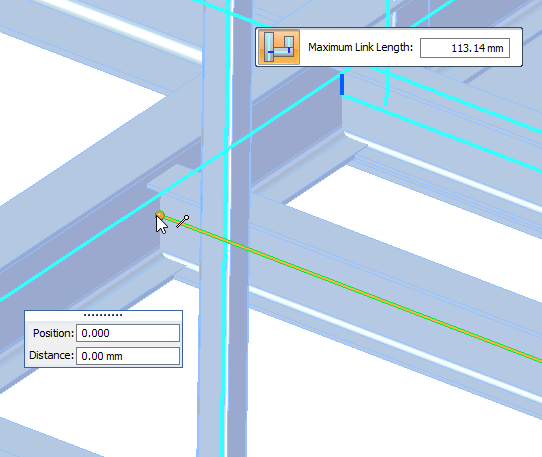Click the Distance input field
This screenshot has width=542, height=457.
(128, 356)
